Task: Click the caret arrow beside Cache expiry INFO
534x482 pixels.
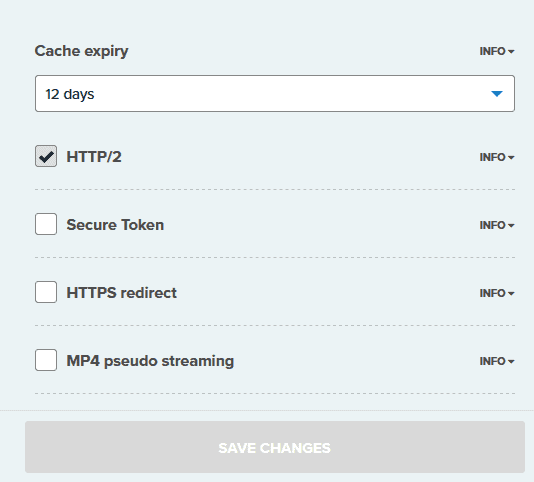Action: pyautogui.click(x=511, y=51)
